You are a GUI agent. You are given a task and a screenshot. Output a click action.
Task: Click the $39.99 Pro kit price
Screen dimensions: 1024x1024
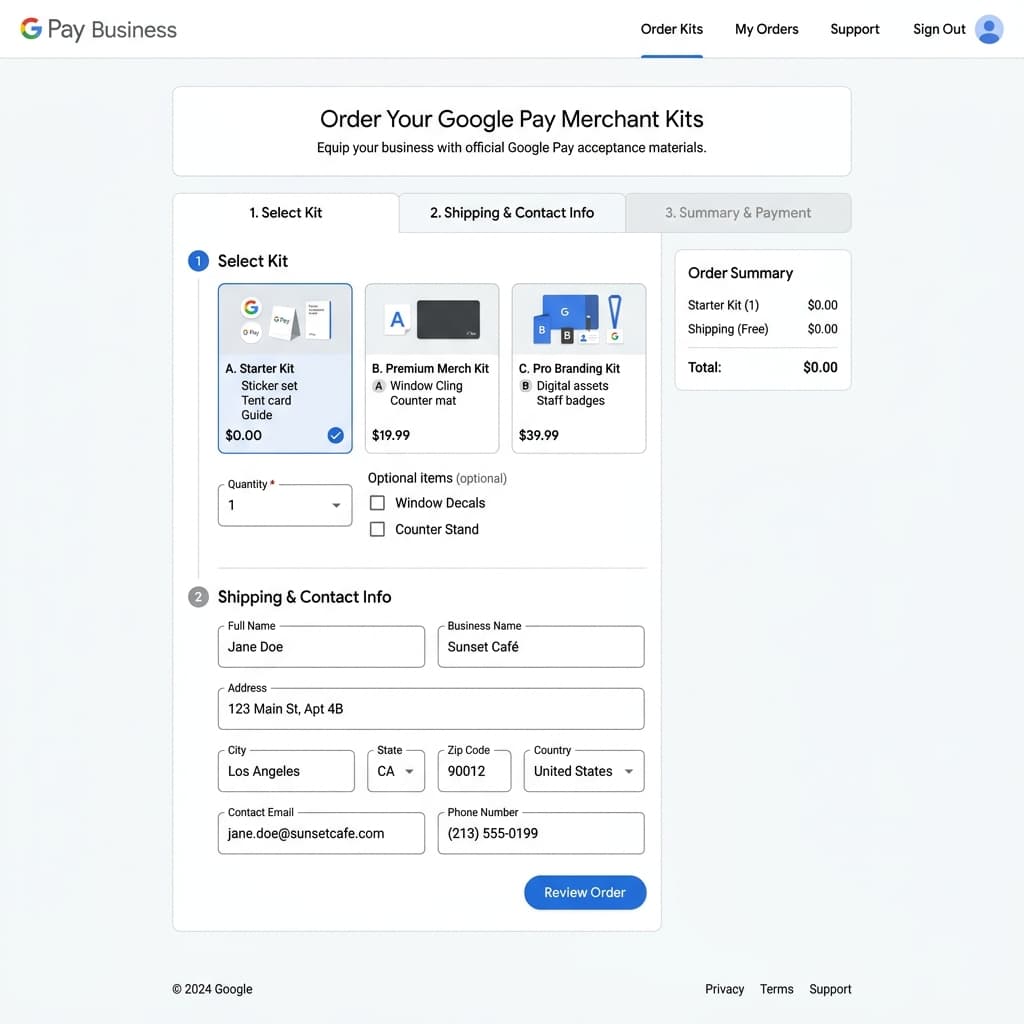point(538,435)
